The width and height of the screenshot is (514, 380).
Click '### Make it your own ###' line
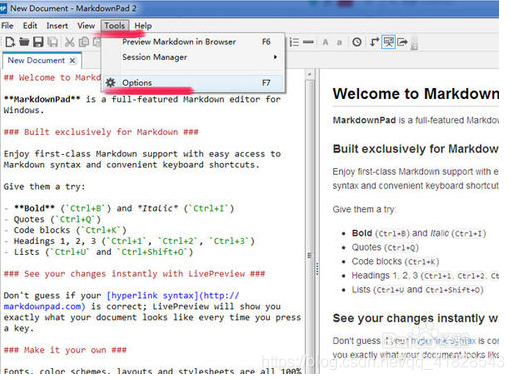[65, 350]
